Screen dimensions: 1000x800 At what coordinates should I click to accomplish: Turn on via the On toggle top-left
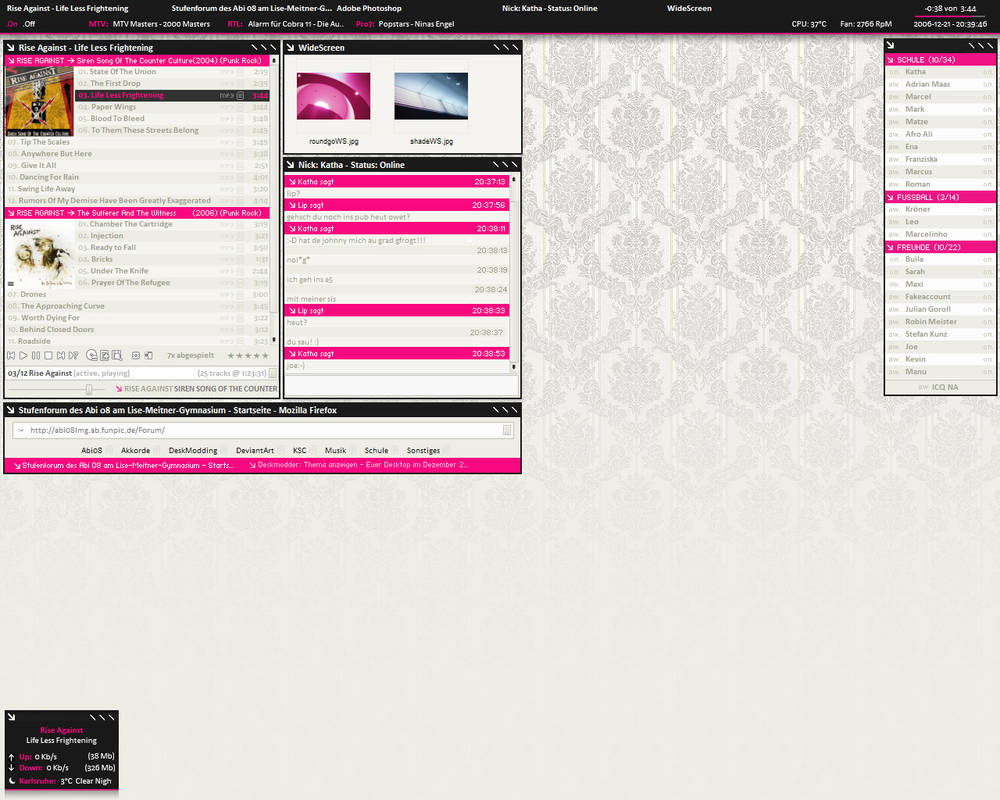click(x=12, y=24)
